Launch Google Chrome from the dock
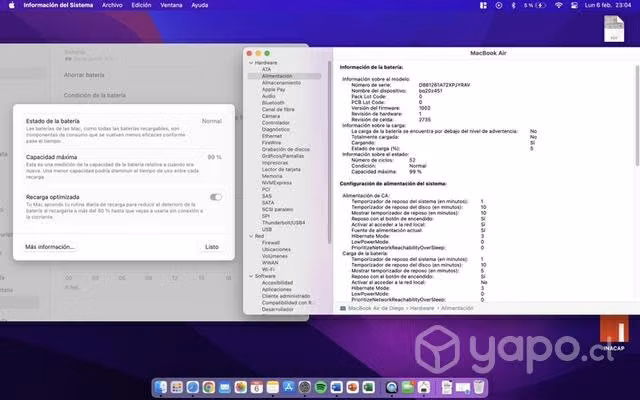Image resolution: width=640 pixels, height=400 pixels. click(209, 387)
